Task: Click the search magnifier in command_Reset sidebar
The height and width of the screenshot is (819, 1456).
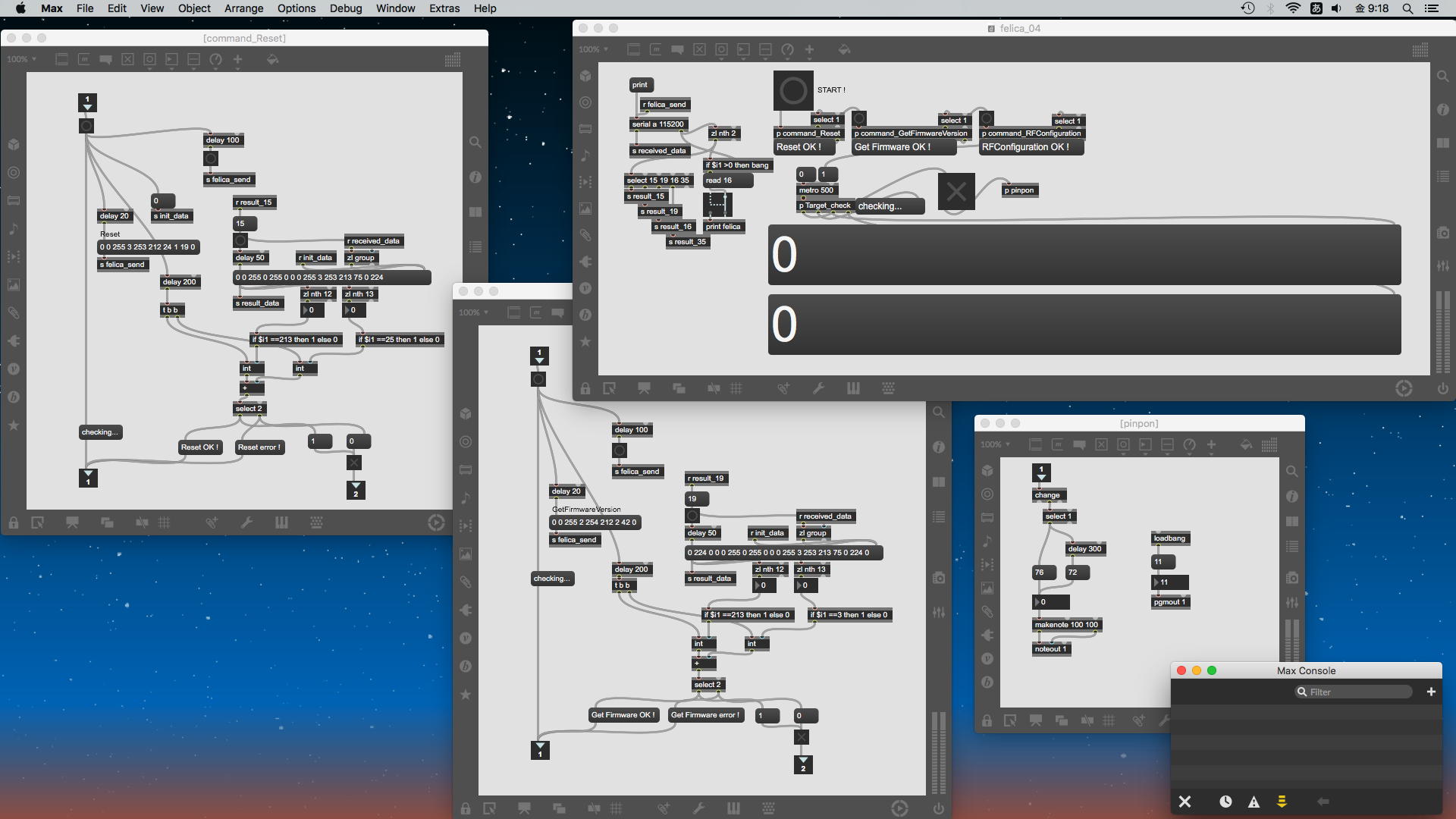Action: coord(475,142)
